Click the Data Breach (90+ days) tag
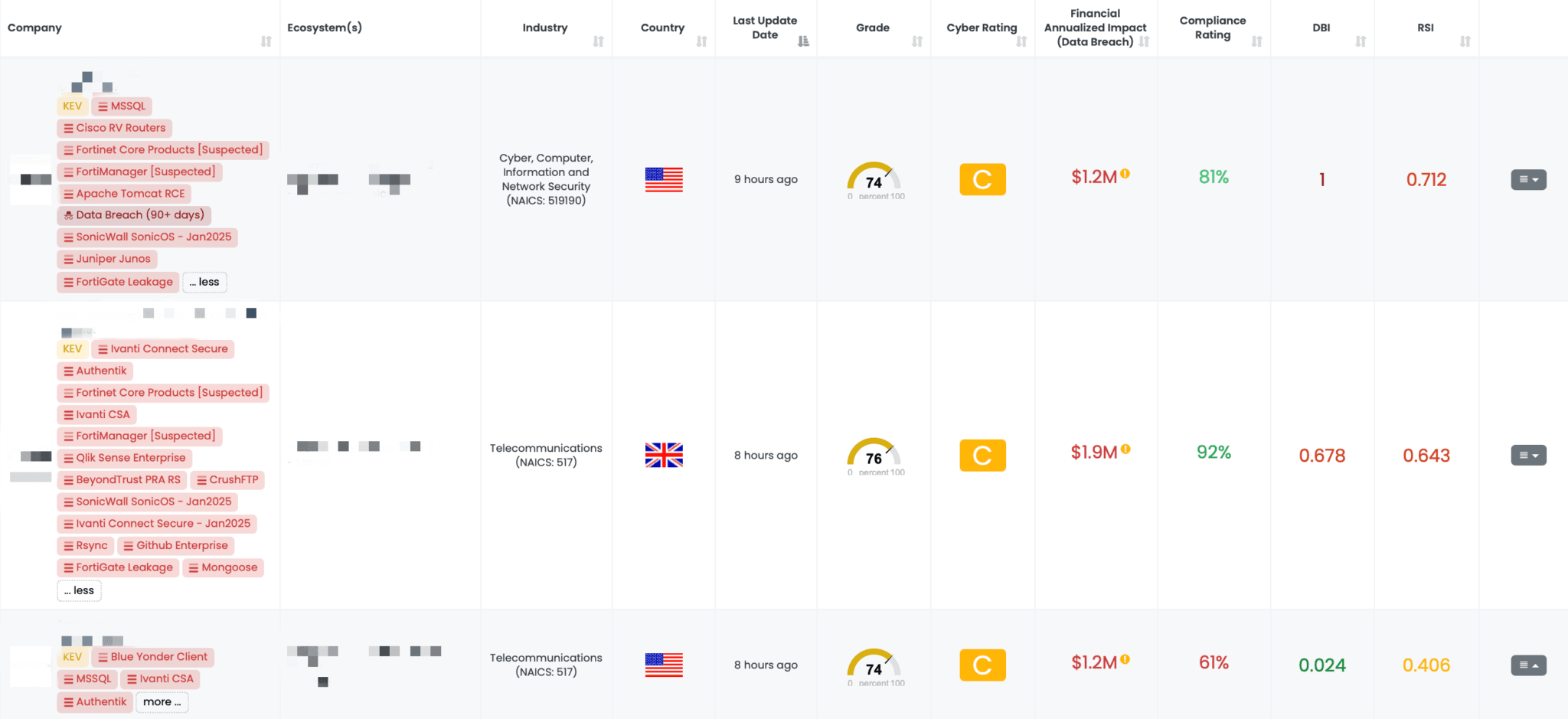Image resolution: width=1568 pixels, height=719 pixels. click(x=134, y=215)
